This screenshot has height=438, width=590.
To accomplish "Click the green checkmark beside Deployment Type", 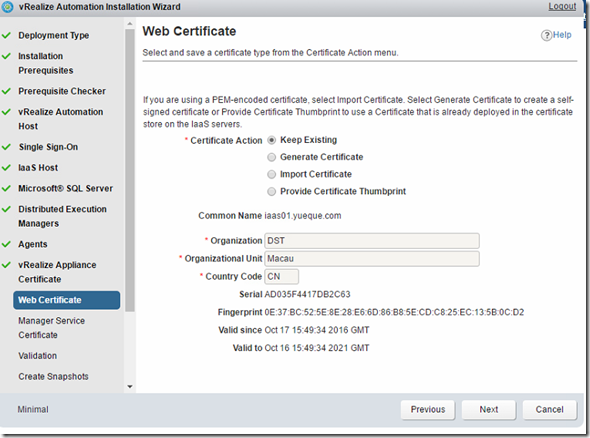I will [x=6, y=35].
